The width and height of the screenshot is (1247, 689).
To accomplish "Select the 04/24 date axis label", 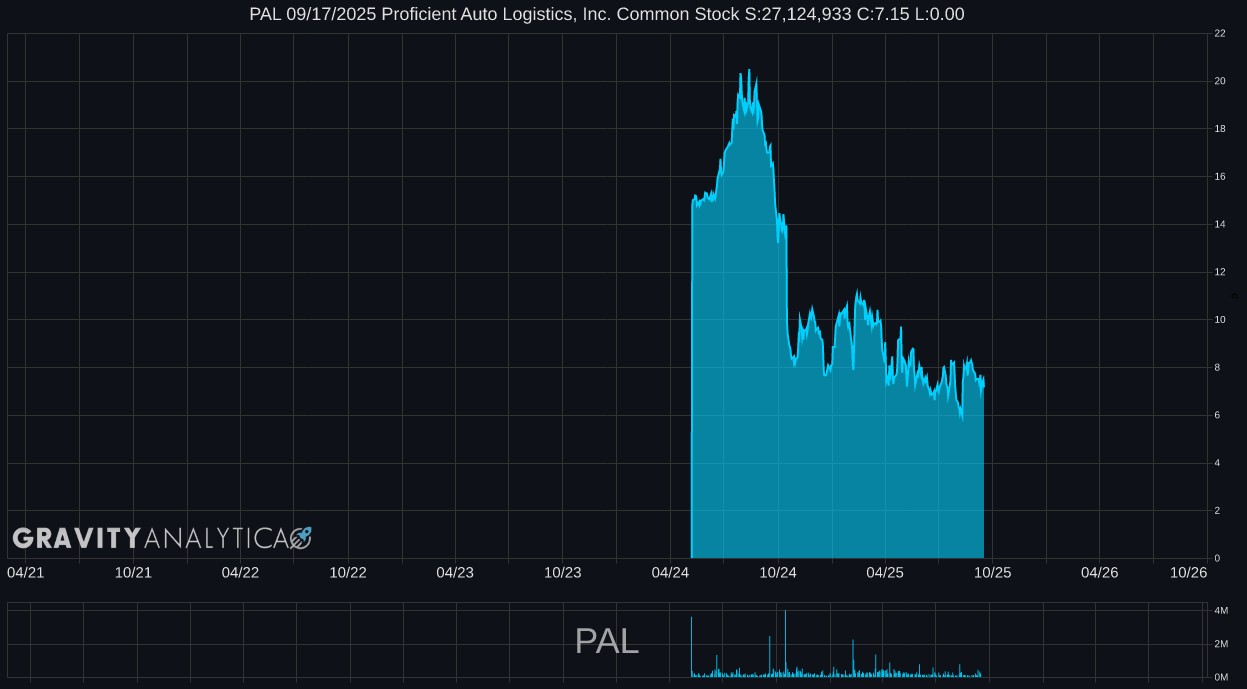I will pyautogui.click(x=670, y=572).
